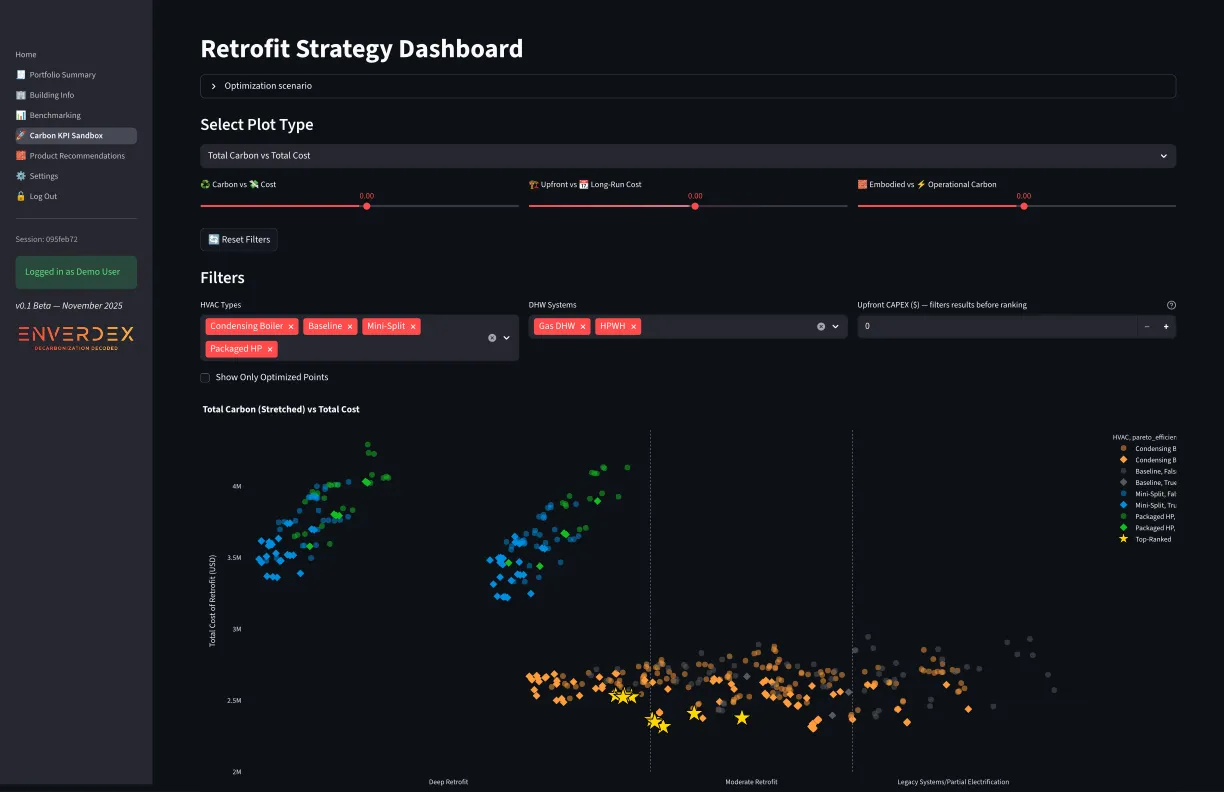
Task: Clear all DHW Systems selections
Action: pos(821,327)
